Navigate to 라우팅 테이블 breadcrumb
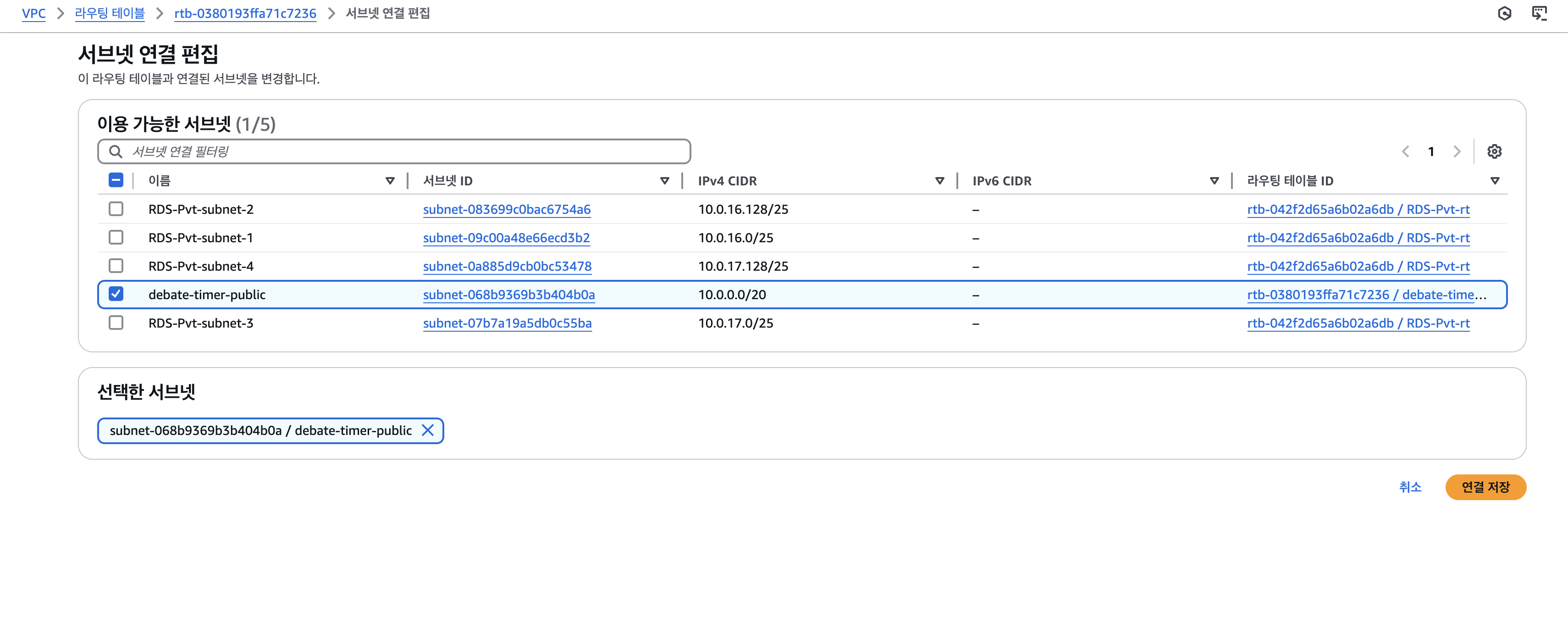The width and height of the screenshot is (1568, 635). pos(110,13)
